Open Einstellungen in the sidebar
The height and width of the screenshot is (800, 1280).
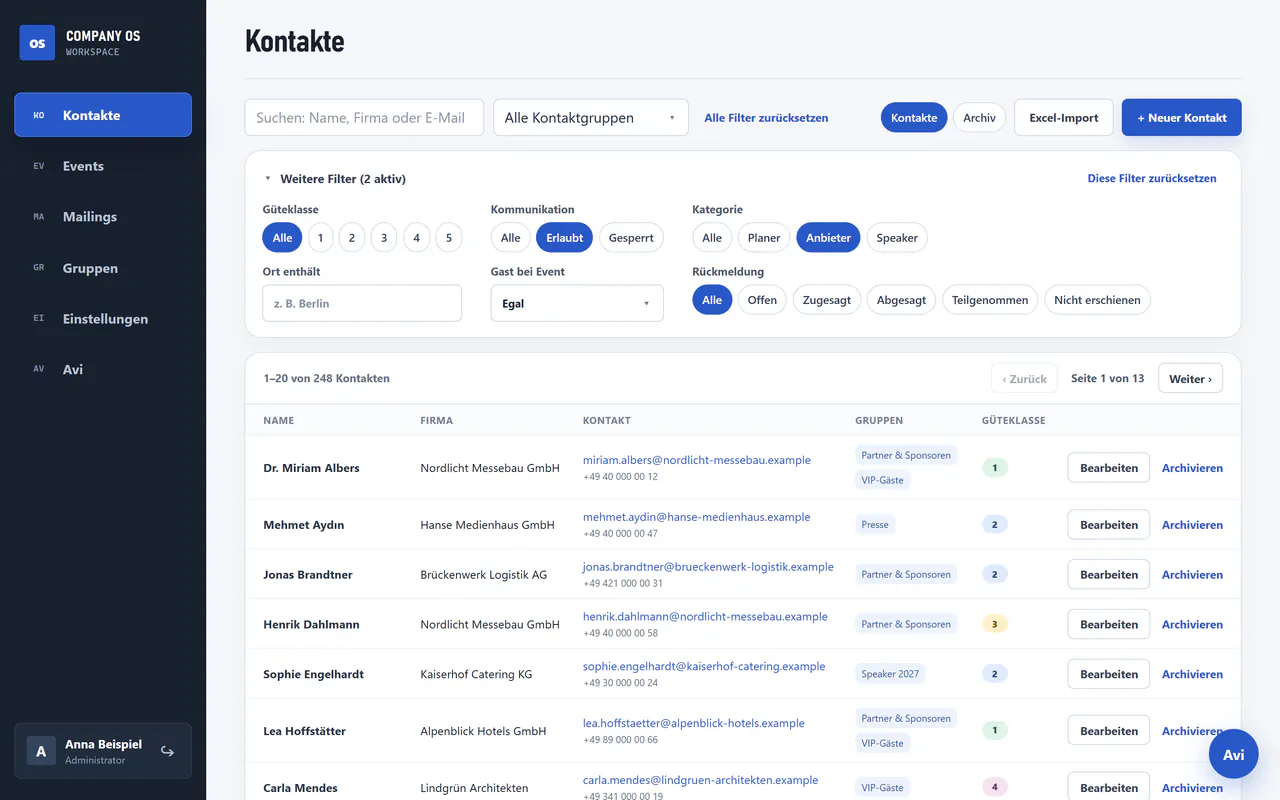(103, 319)
